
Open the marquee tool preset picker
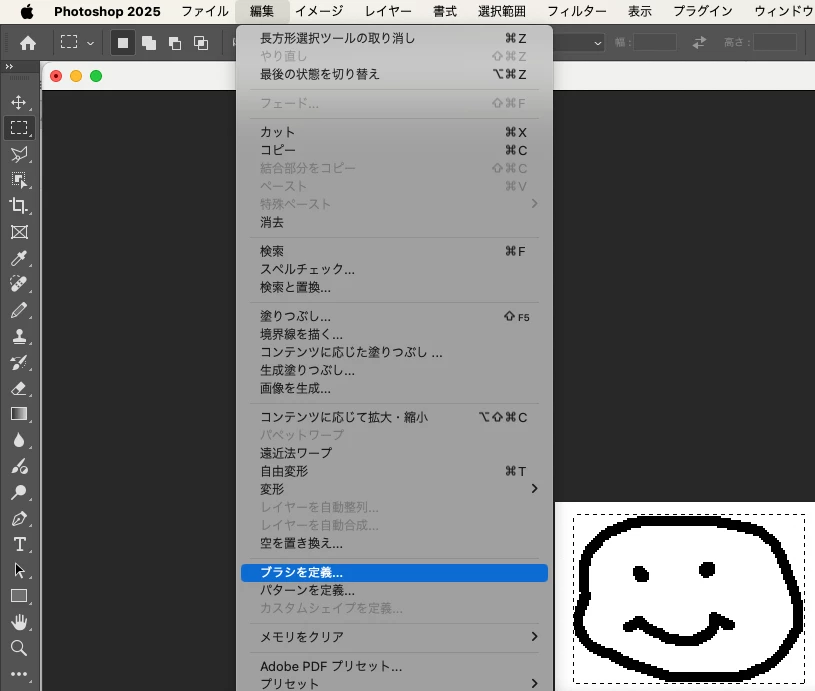pos(77,43)
